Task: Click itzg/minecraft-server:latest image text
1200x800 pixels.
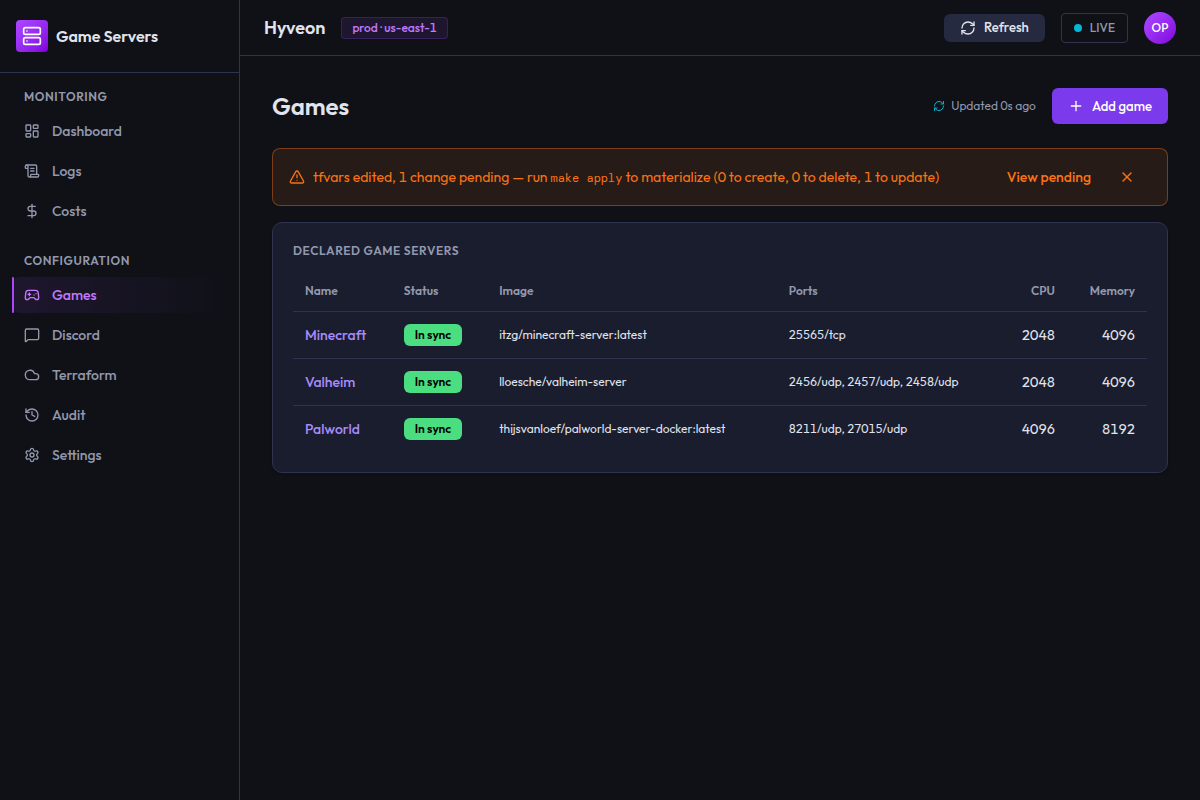Action: coord(573,335)
